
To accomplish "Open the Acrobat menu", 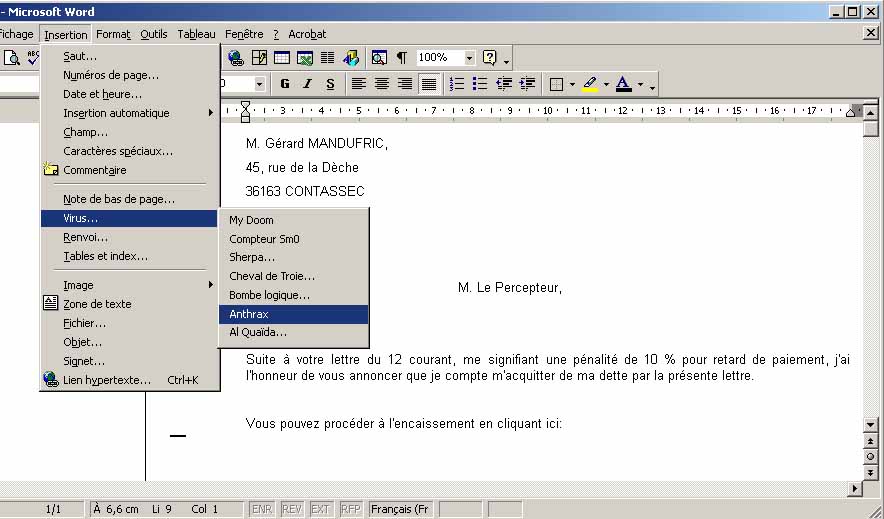I will pyautogui.click(x=307, y=34).
